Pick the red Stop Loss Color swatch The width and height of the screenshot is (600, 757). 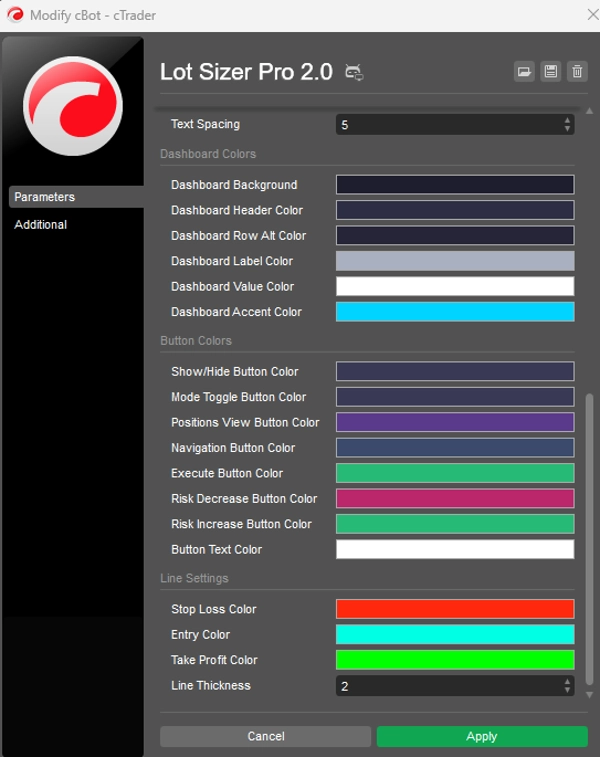coord(455,609)
